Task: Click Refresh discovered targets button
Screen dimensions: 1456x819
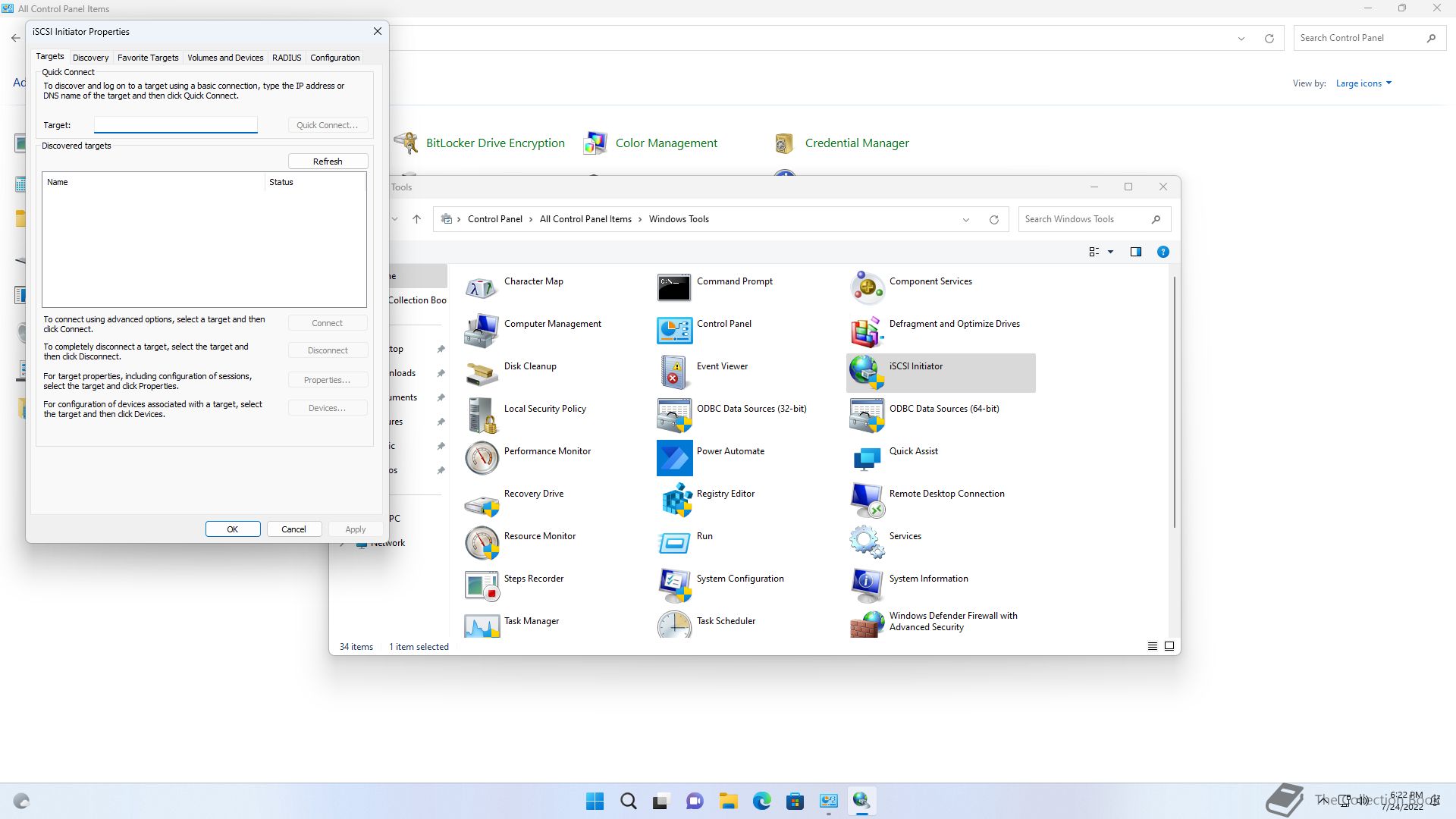Action: [328, 162]
